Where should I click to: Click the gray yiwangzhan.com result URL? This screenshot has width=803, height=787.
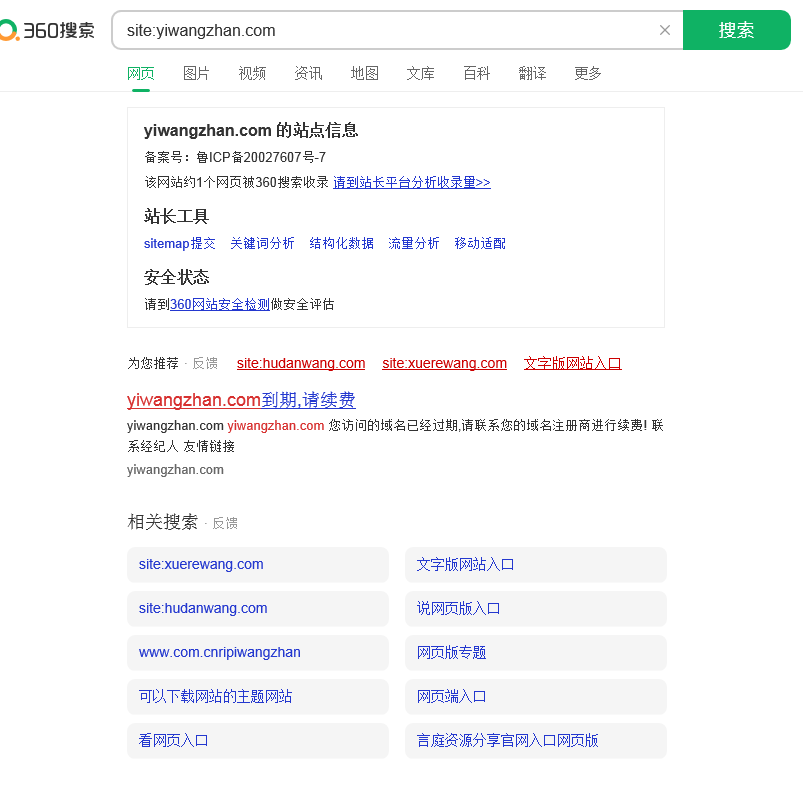pyautogui.click(x=175, y=470)
